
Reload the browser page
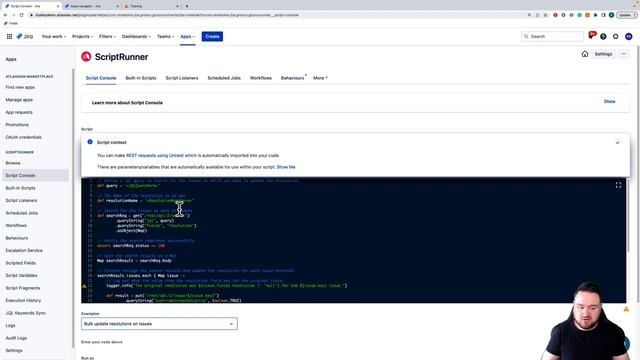click(x=21, y=15)
